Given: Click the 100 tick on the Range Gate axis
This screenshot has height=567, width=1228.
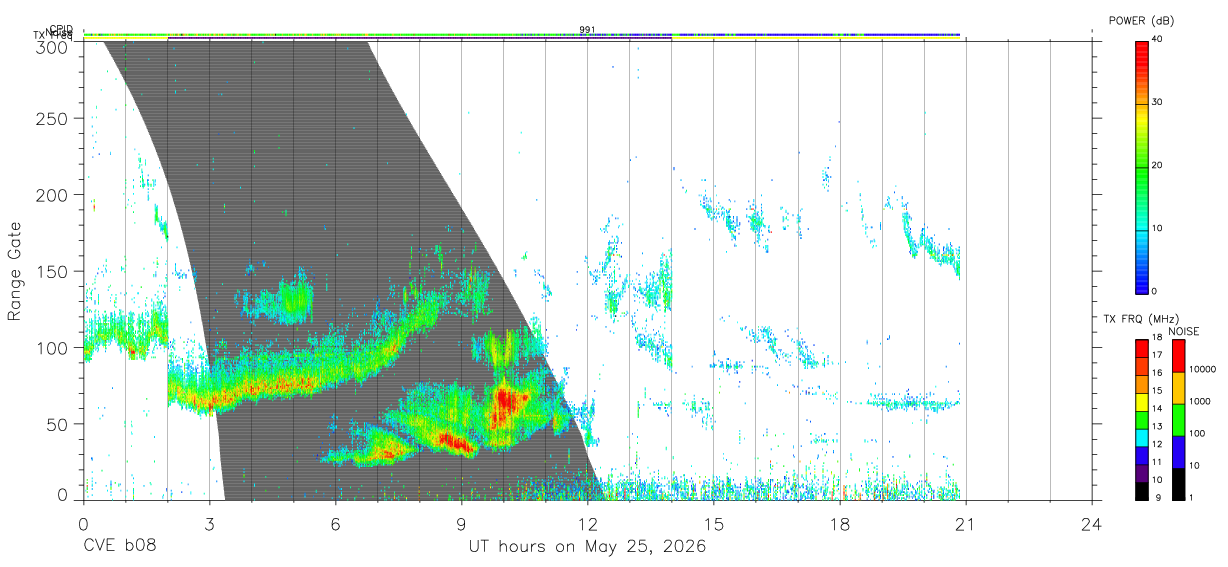Looking at the screenshot, I should [52, 347].
